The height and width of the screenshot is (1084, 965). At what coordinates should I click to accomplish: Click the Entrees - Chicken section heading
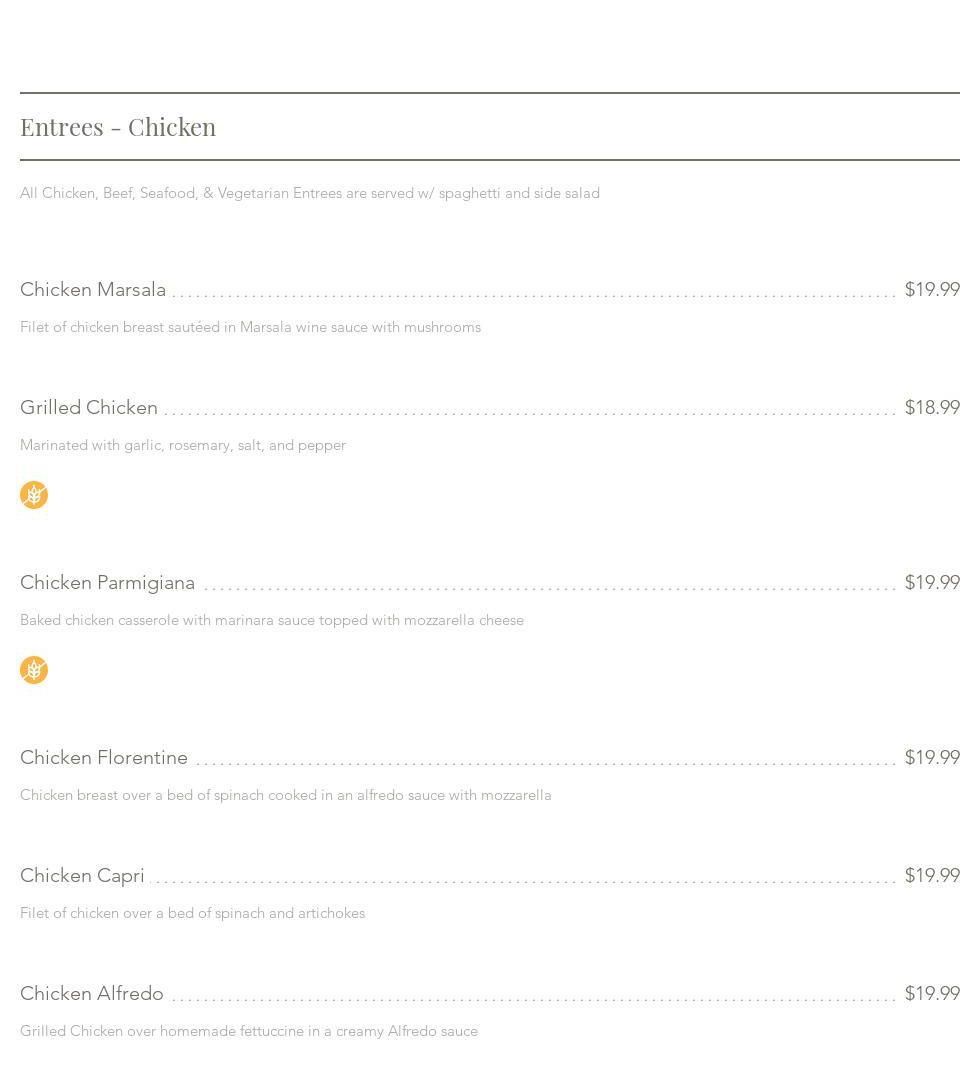coord(118,127)
